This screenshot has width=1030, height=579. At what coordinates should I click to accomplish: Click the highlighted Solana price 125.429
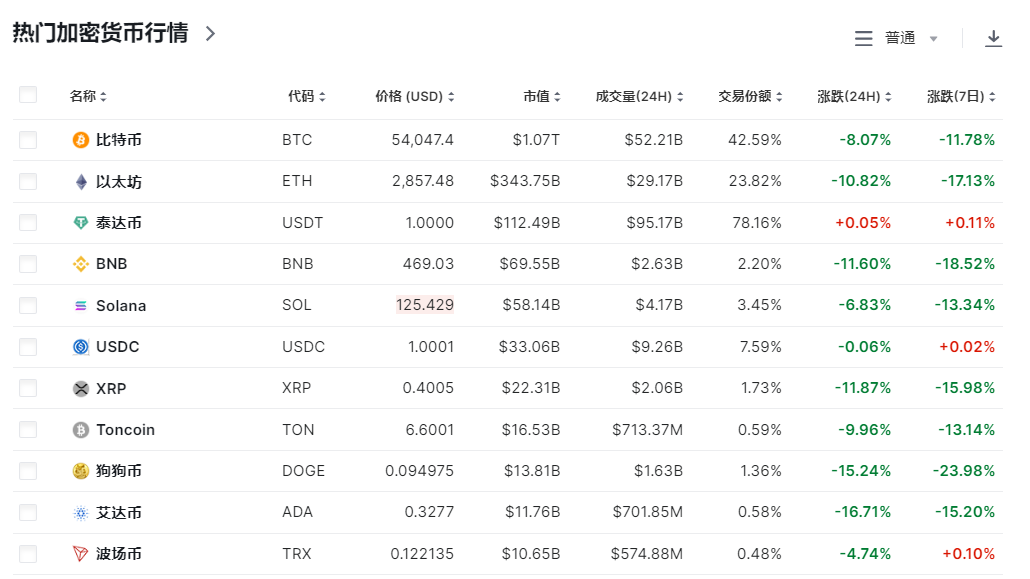pyautogui.click(x=424, y=306)
